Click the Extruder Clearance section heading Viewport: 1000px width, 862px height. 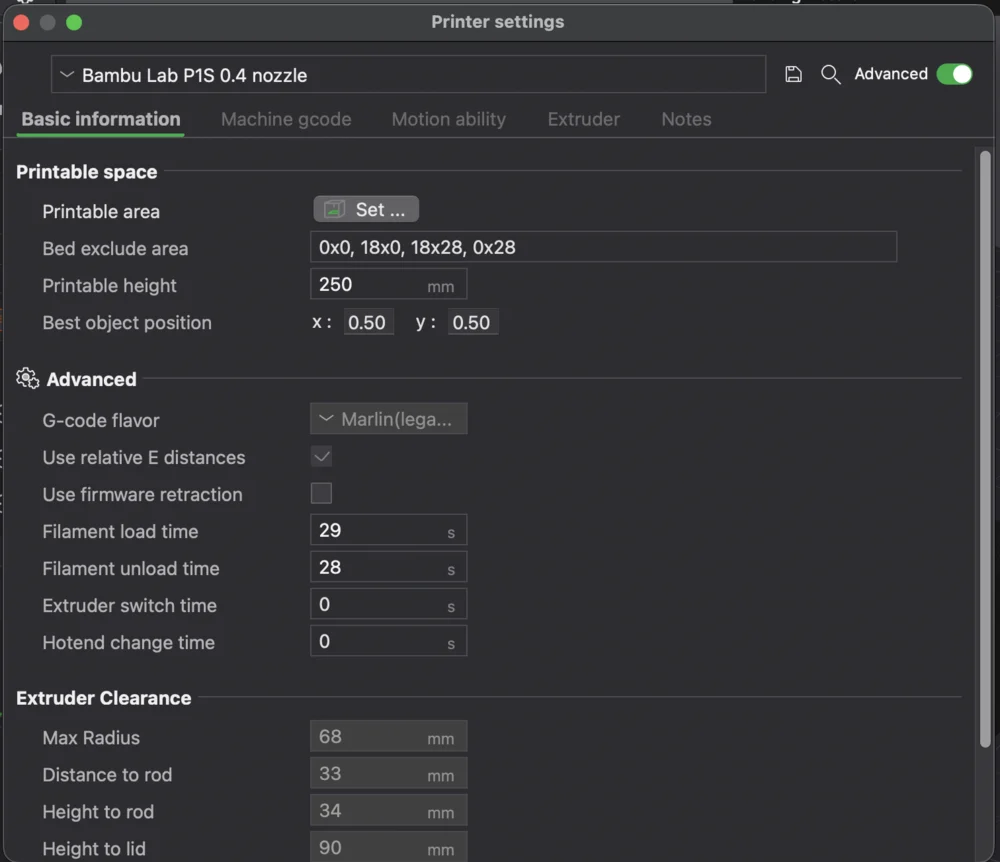[x=103, y=698]
